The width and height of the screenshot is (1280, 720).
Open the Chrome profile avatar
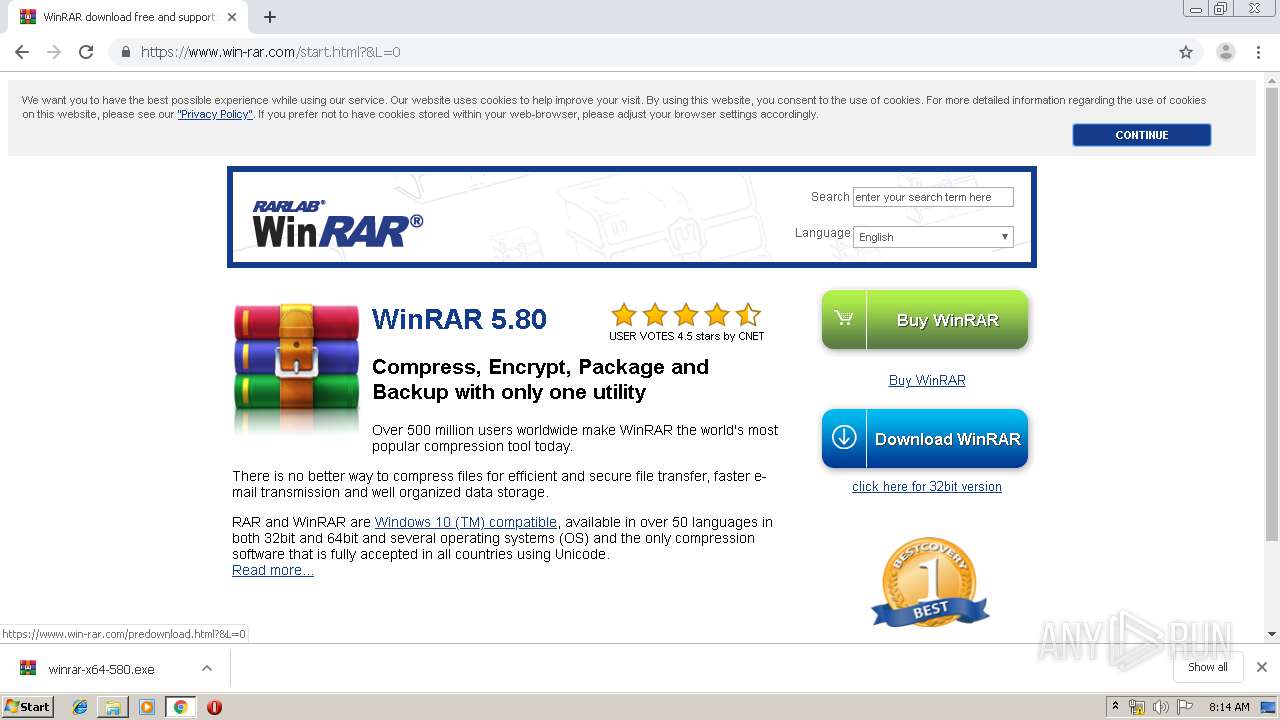[x=1225, y=52]
